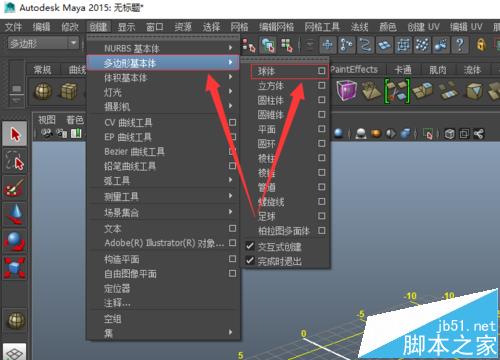Open the 文件 menu
Image resolution: width=500 pixels, height=360 pixels.
pyautogui.click(x=13, y=27)
